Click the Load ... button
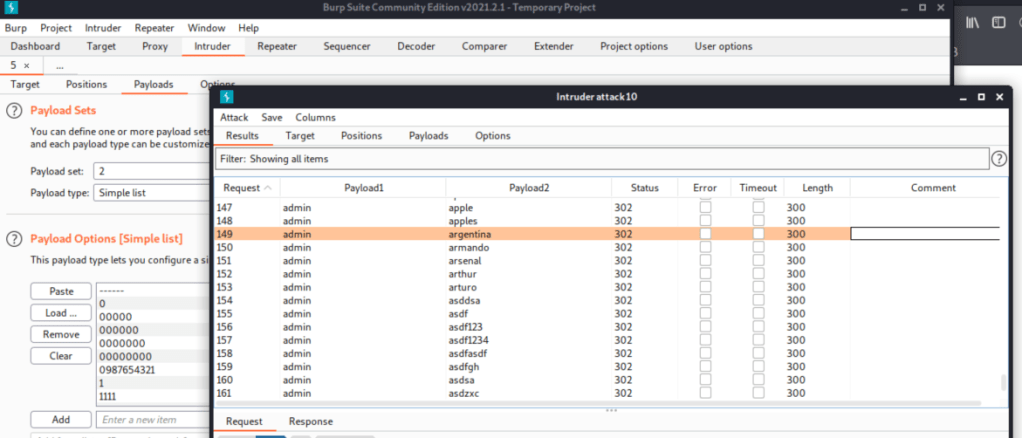1022x438 pixels. pos(60,313)
